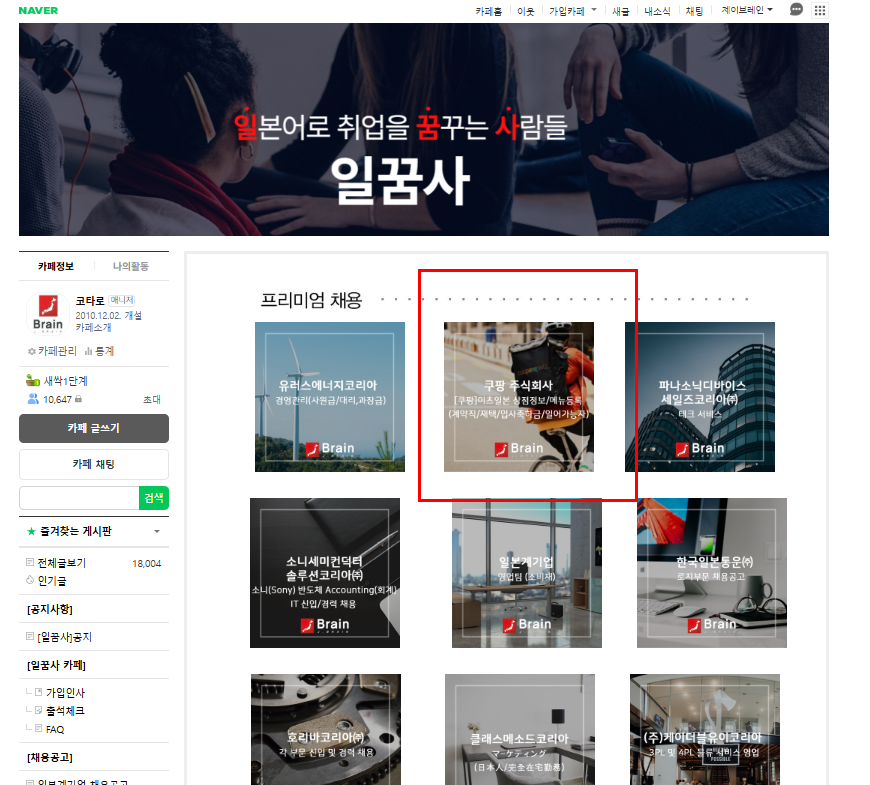This screenshot has width=870, height=785.
Task: Open 클래스메소드코리아 job card
Action: coord(520,729)
